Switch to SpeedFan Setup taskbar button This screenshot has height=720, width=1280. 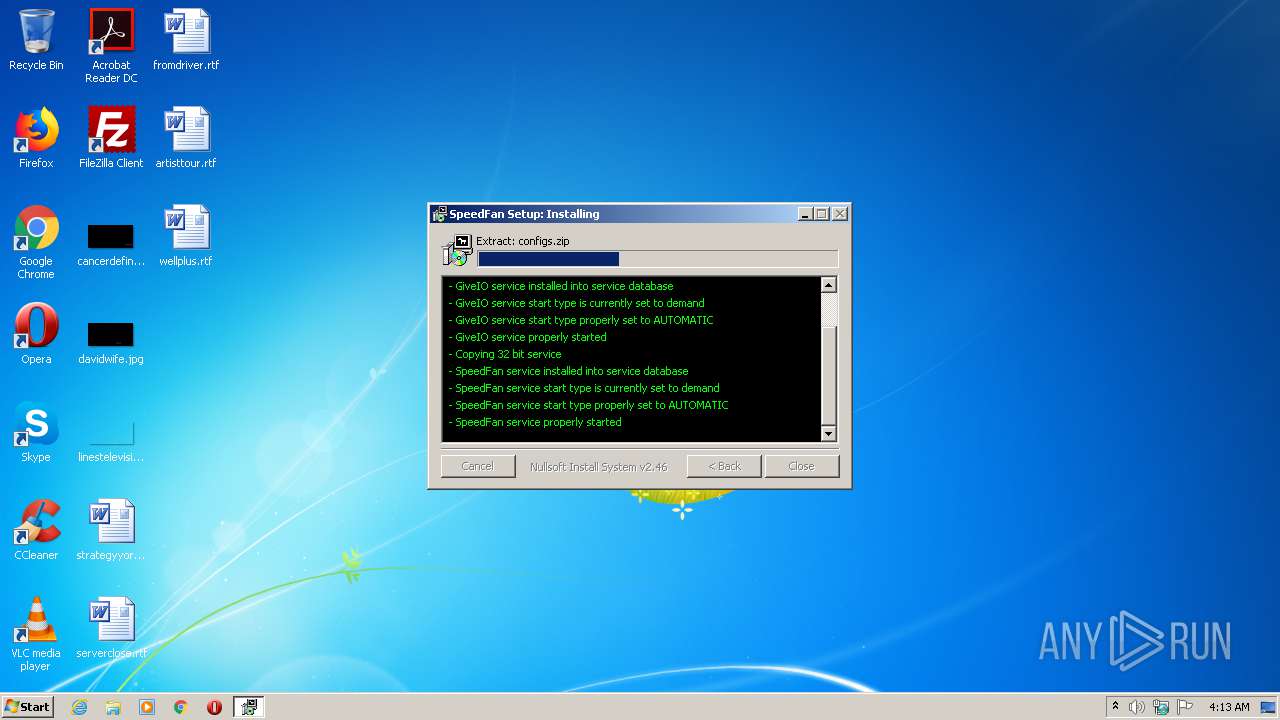click(x=248, y=707)
